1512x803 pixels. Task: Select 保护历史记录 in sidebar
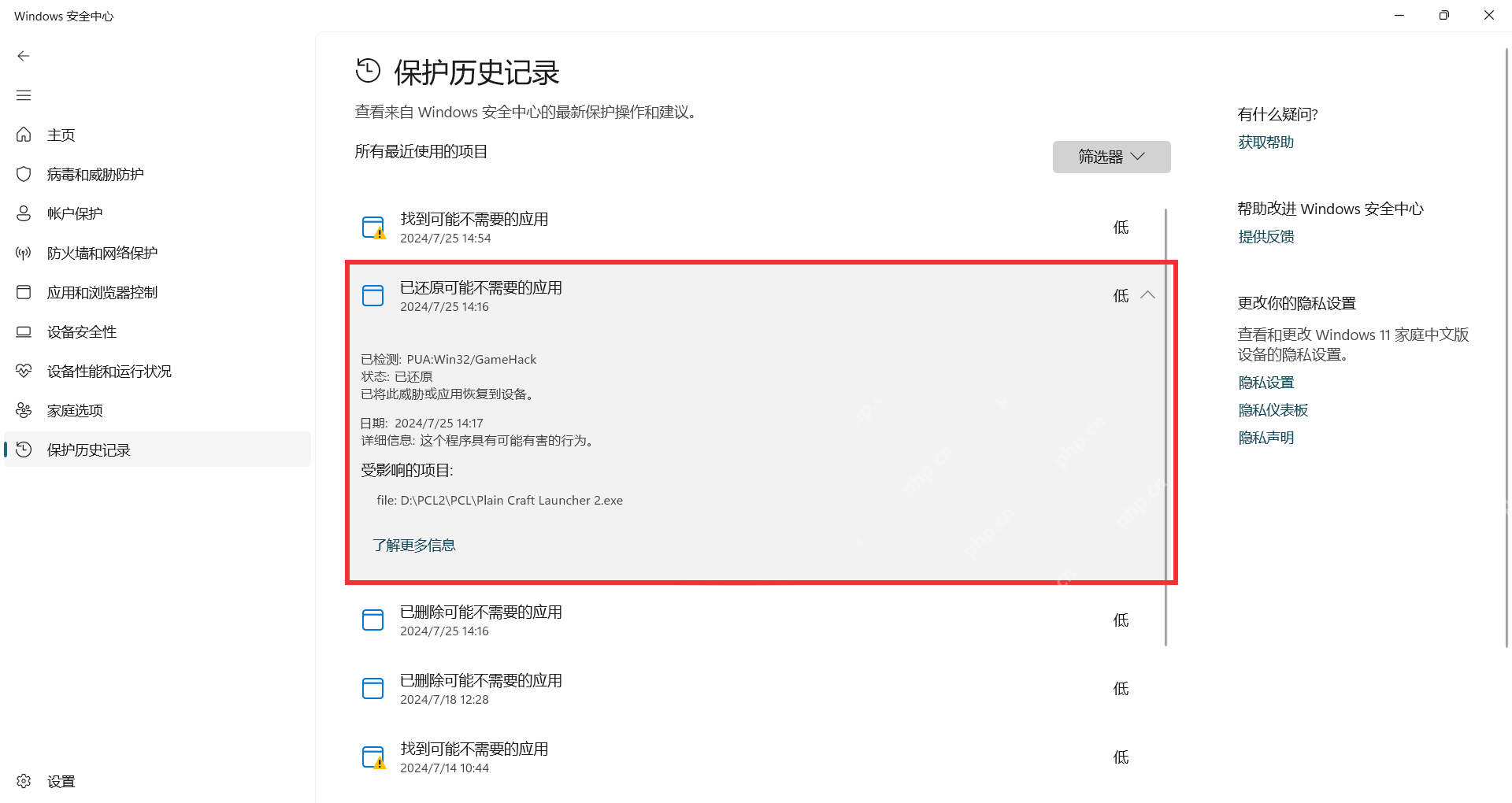[x=157, y=450]
